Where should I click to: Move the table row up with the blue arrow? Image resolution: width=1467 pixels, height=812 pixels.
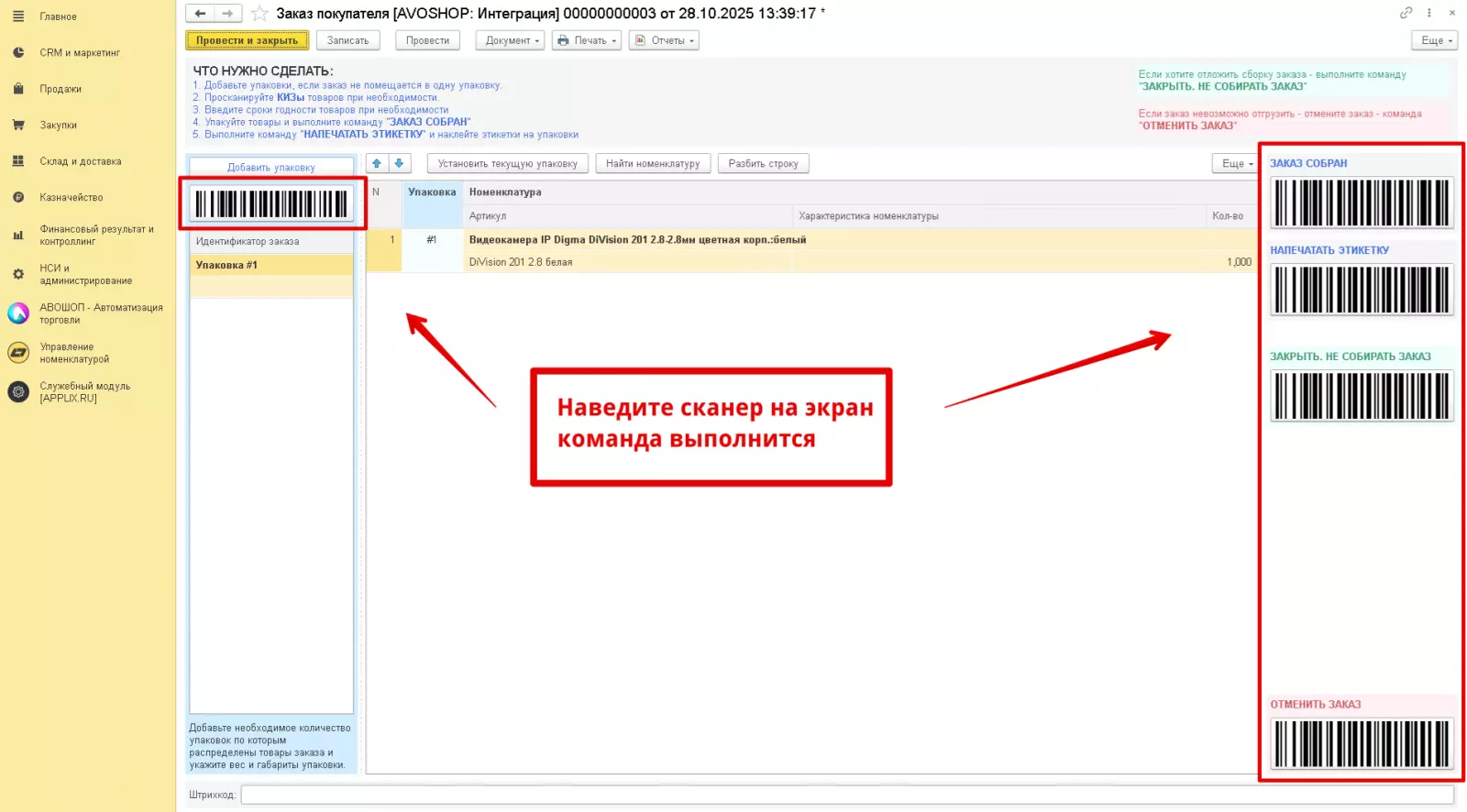[377, 163]
